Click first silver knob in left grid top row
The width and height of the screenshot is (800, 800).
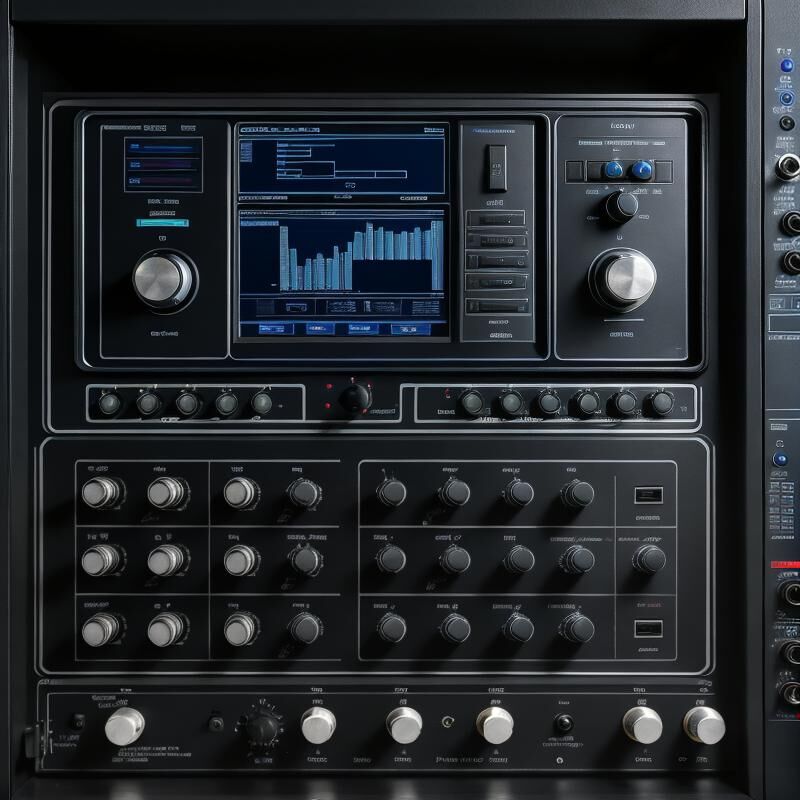click(x=102, y=492)
